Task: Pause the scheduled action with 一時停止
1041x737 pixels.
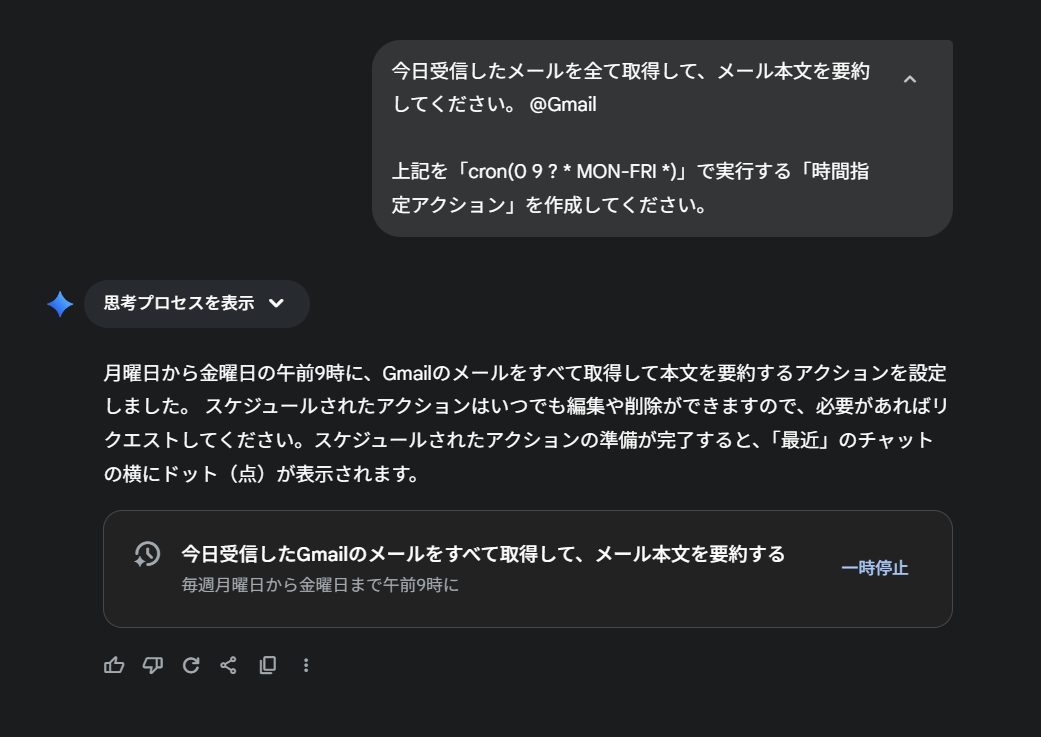Action: point(874,568)
